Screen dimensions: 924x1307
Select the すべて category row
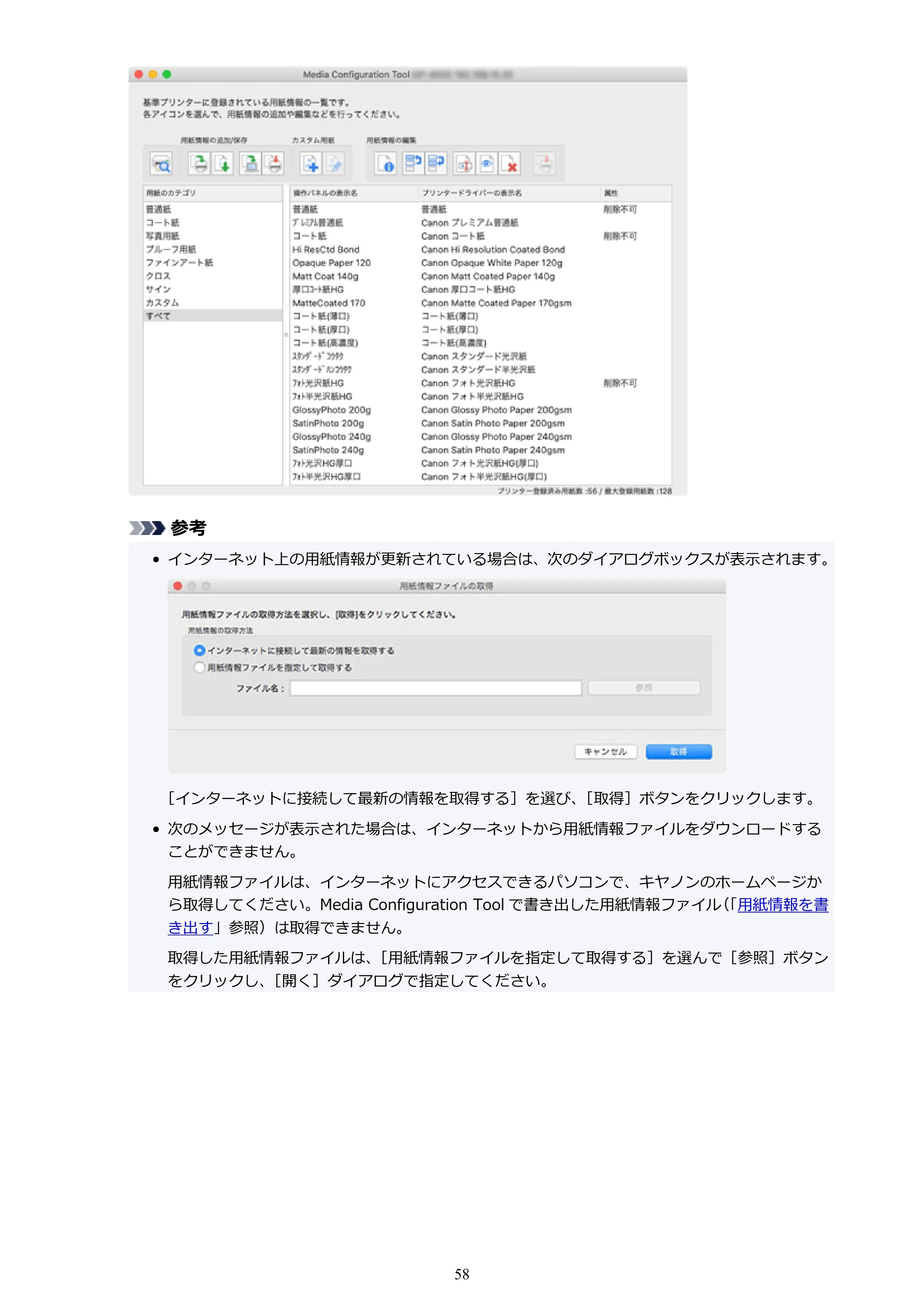pos(213,316)
